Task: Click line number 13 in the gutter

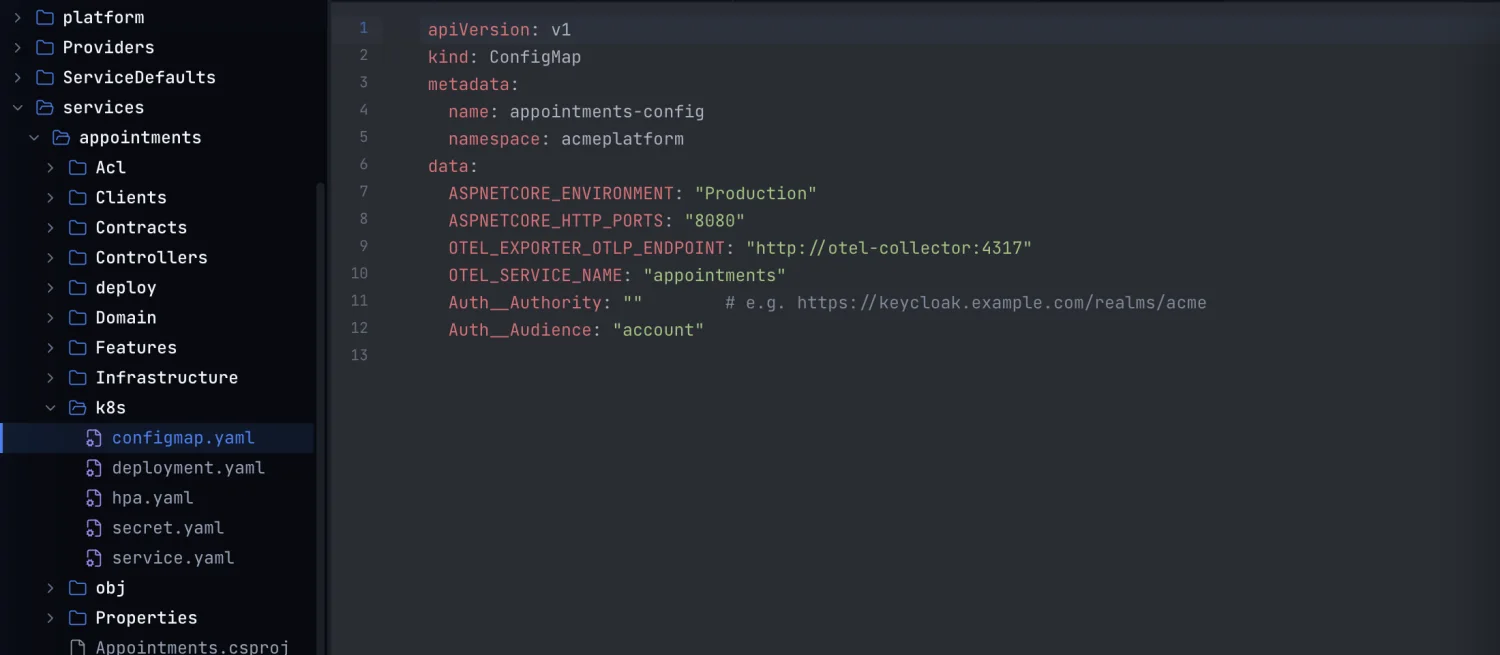Action: [359, 355]
